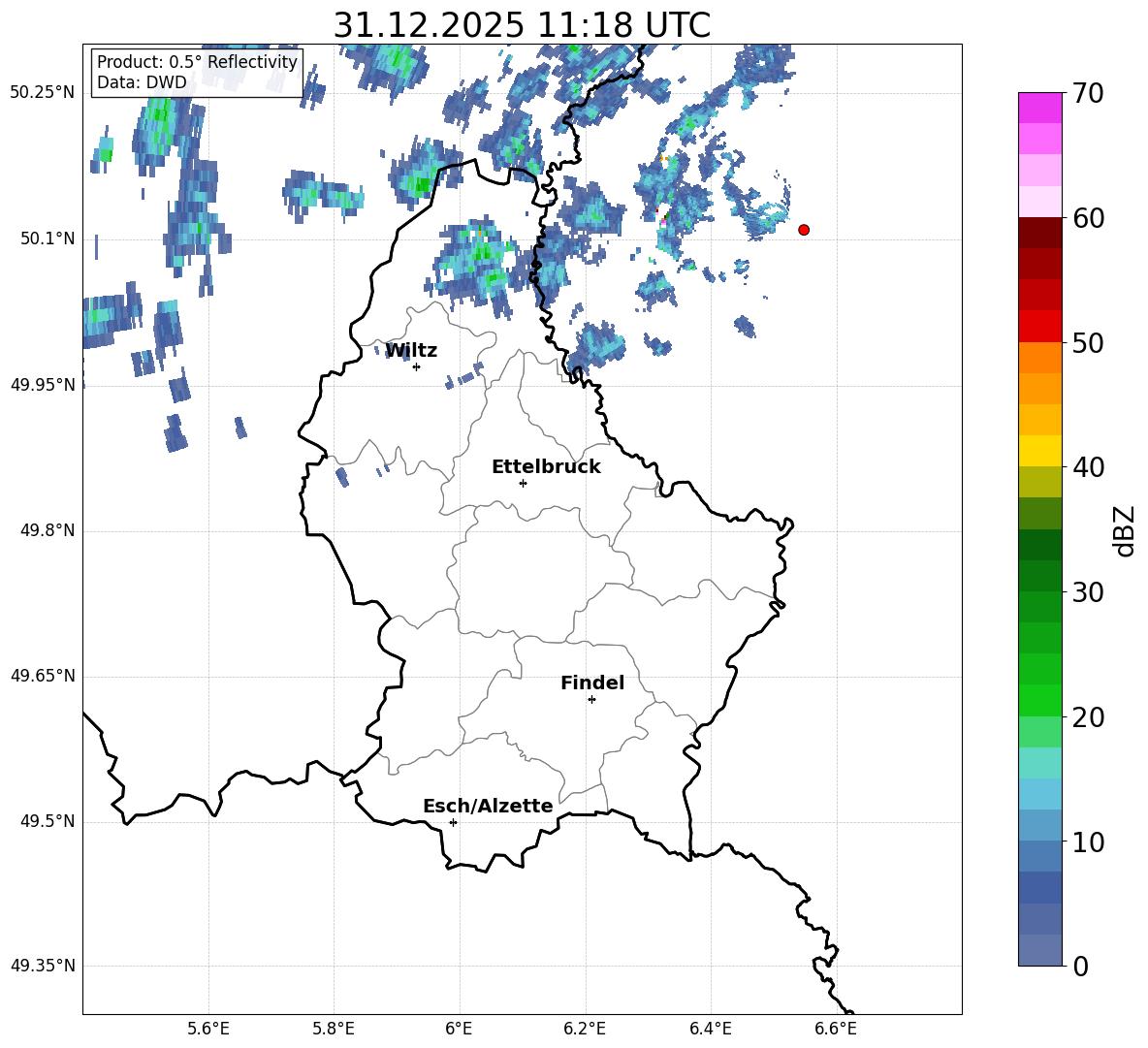
Task: Click the 6.4°E longitude label
Action: click(710, 1029)
